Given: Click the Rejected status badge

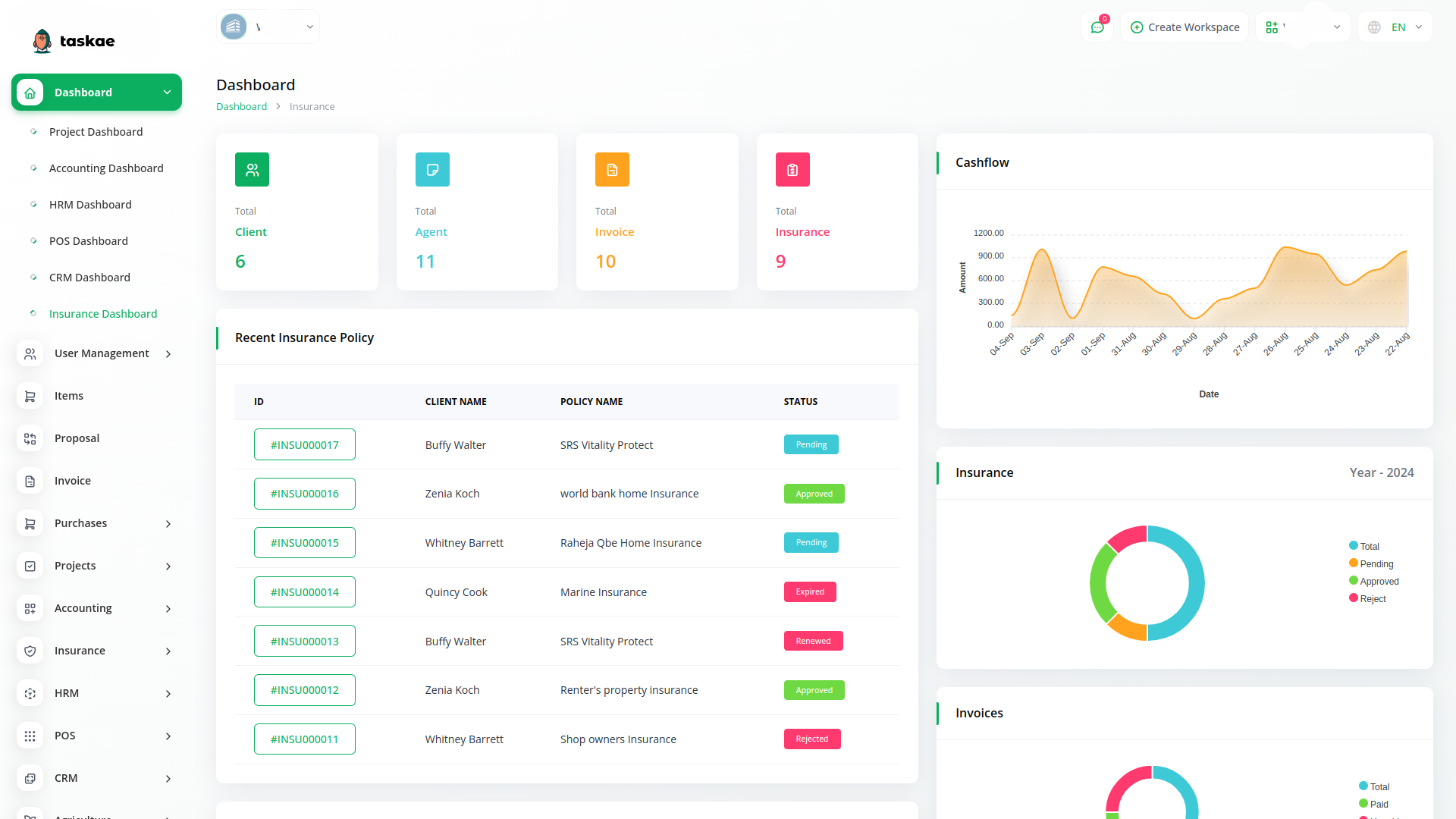Looking at the screenshot, I should pos(812,739).
